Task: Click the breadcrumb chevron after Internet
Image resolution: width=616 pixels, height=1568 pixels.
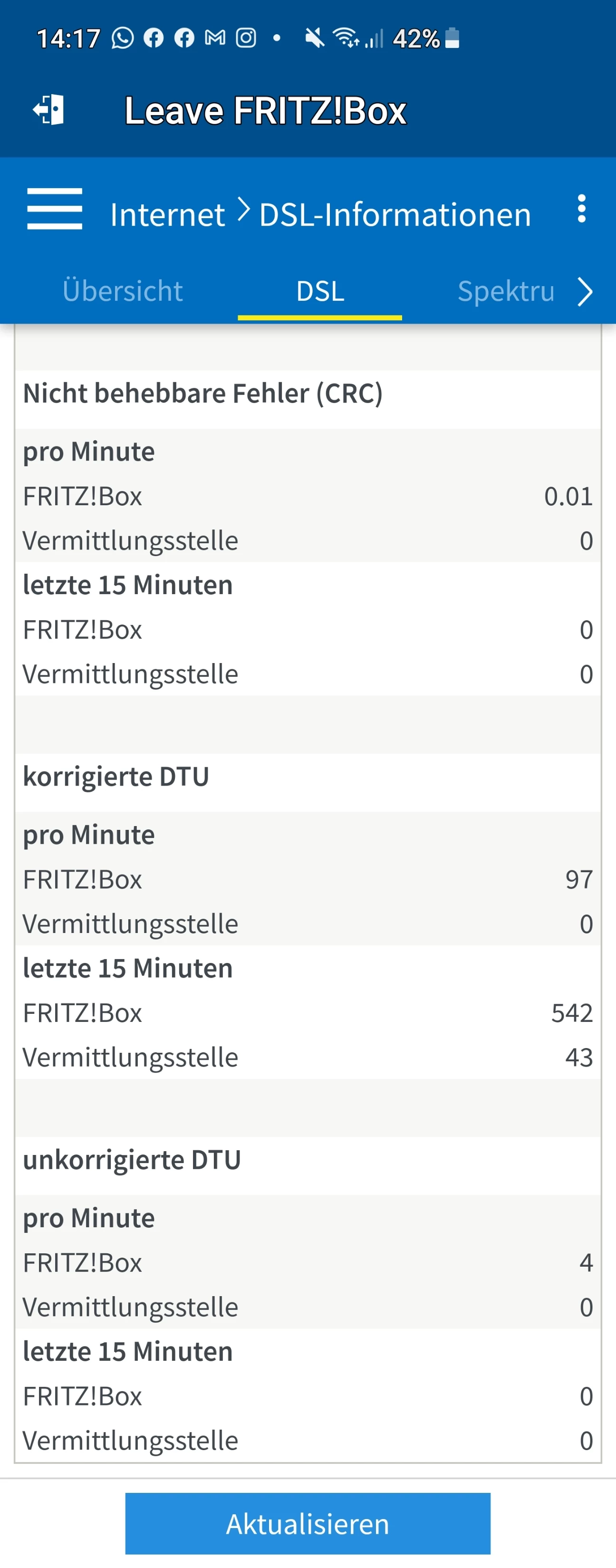Action: pyautogui.click(x=243, y=210)
